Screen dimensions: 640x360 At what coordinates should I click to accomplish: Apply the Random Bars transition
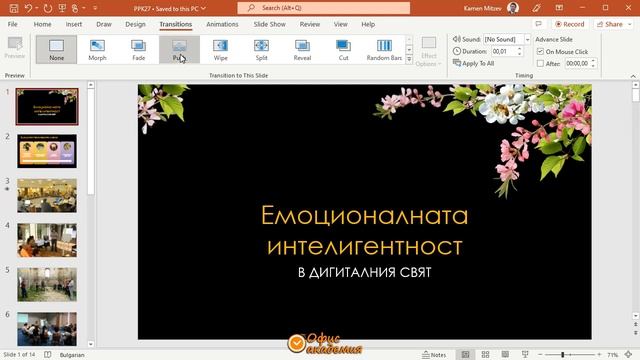(x=384, y=49)
